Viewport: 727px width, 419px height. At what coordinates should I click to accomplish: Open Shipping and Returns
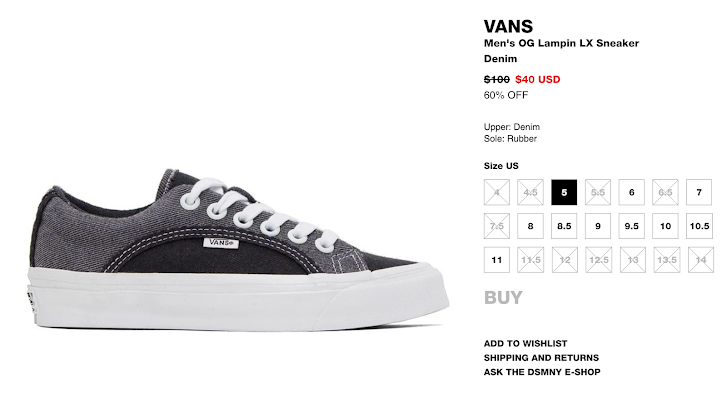coord(541,358)
